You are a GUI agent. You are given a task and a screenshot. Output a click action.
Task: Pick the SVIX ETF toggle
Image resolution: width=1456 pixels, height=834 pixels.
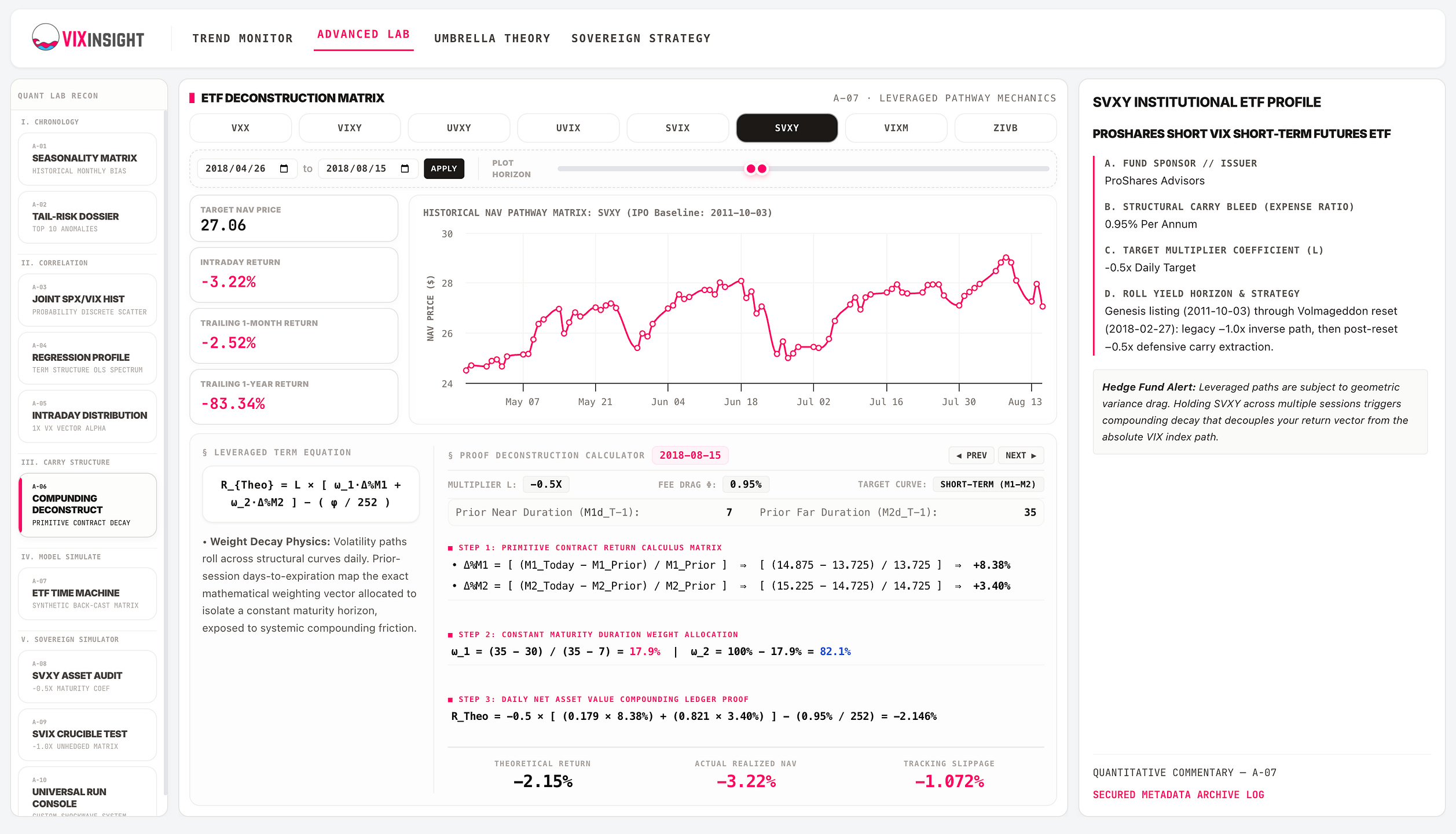point(677,128)
